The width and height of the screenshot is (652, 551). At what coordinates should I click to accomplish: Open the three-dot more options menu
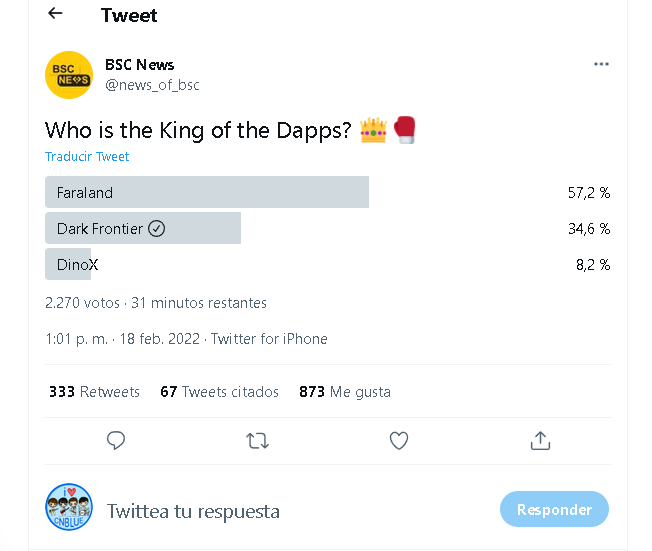[x=601, y=64]
